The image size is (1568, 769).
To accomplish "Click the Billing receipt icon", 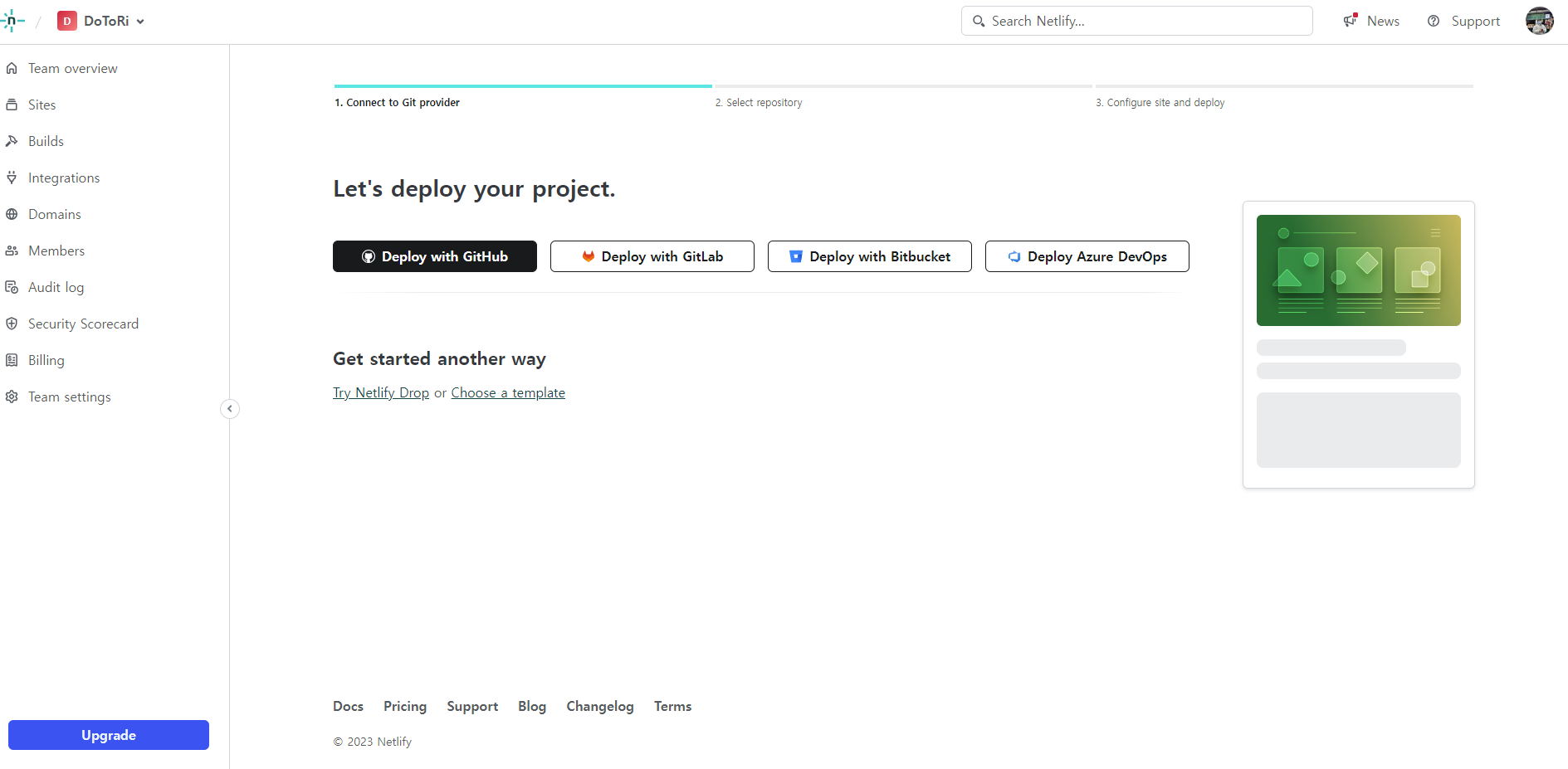I will coord(12,360).
